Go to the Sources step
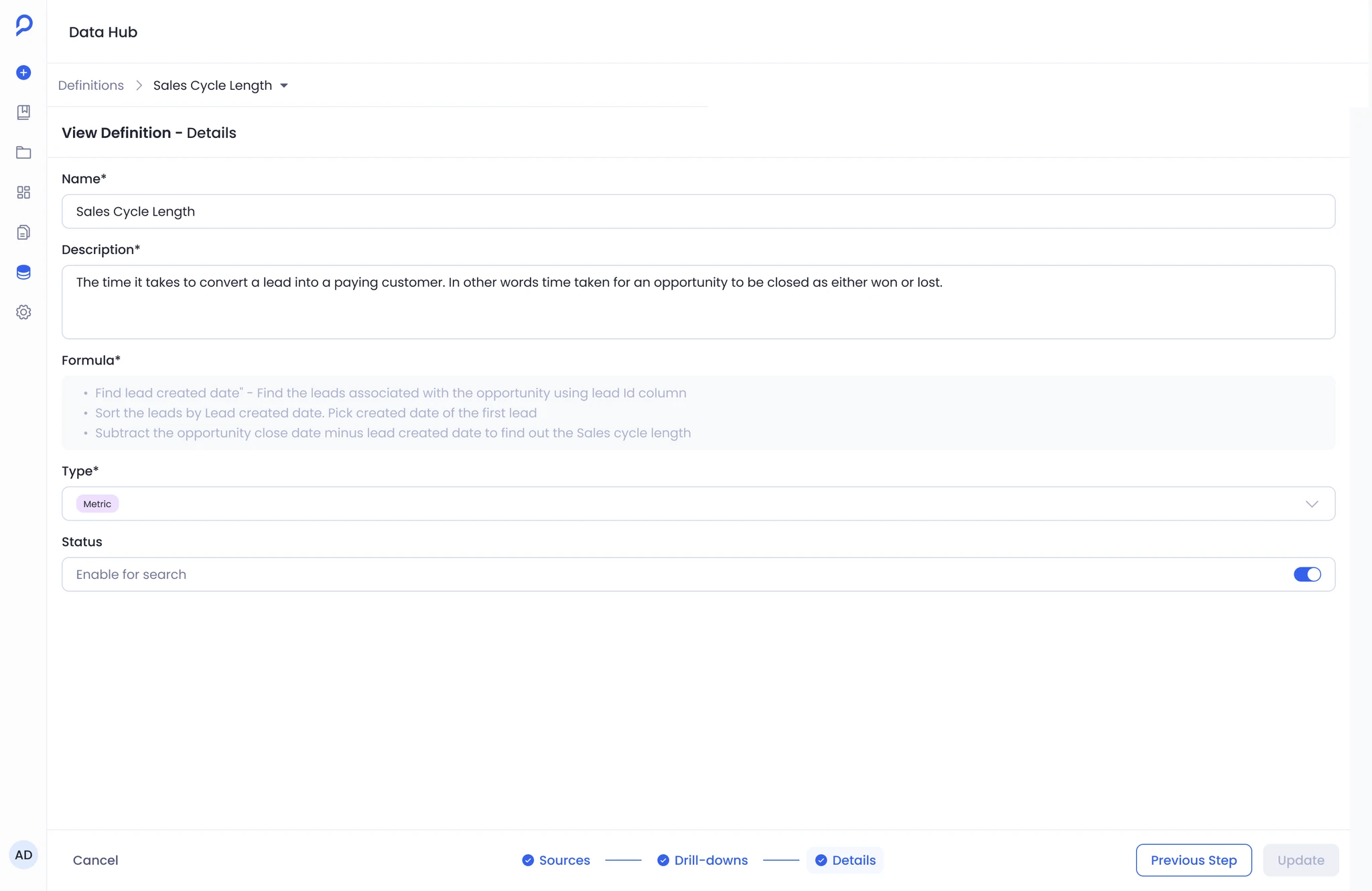Screen dimensions: 1372x891 point(556,860)
